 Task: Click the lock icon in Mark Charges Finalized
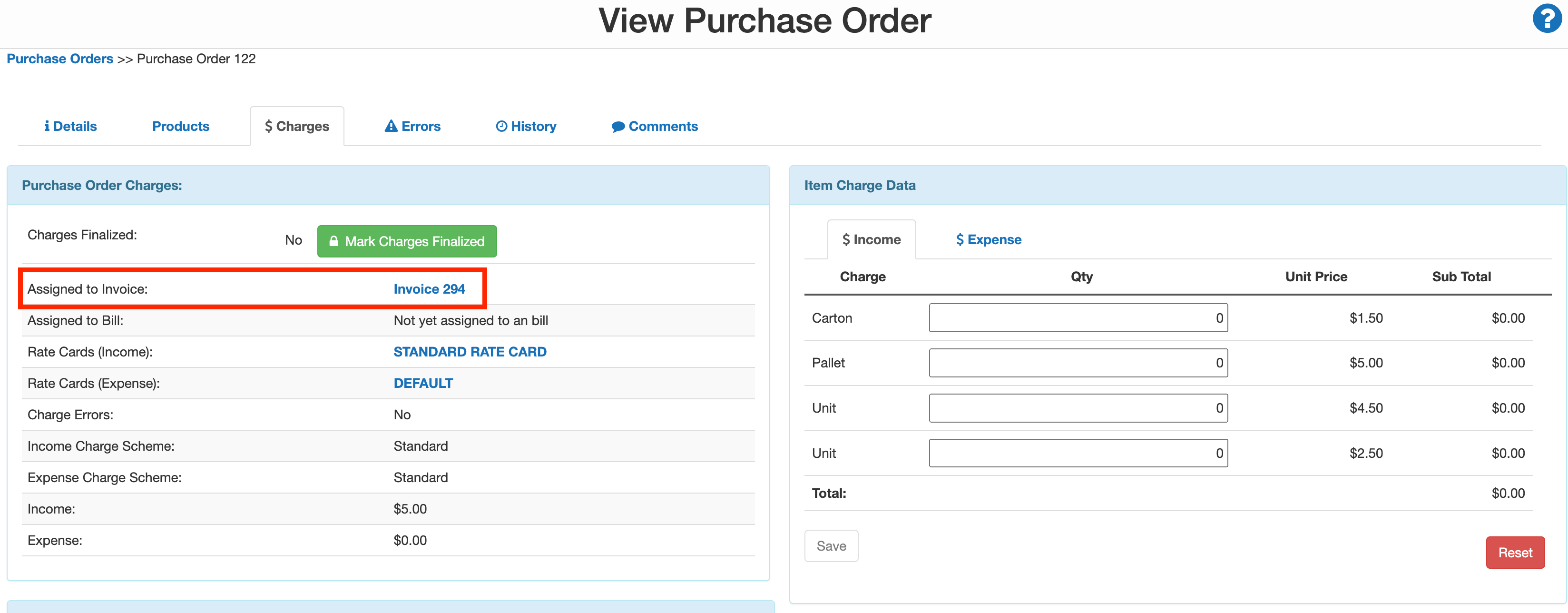click(334, 241)
